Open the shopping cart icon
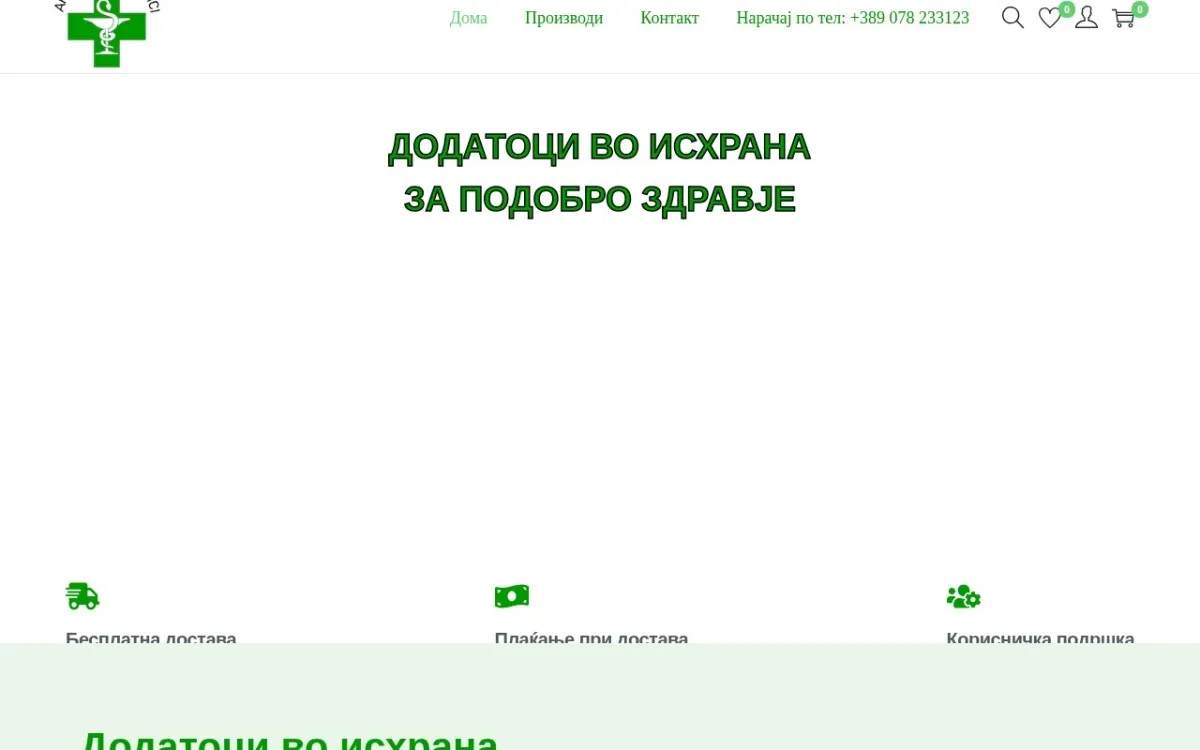 pyautogui.click(x=1123, y=18)
